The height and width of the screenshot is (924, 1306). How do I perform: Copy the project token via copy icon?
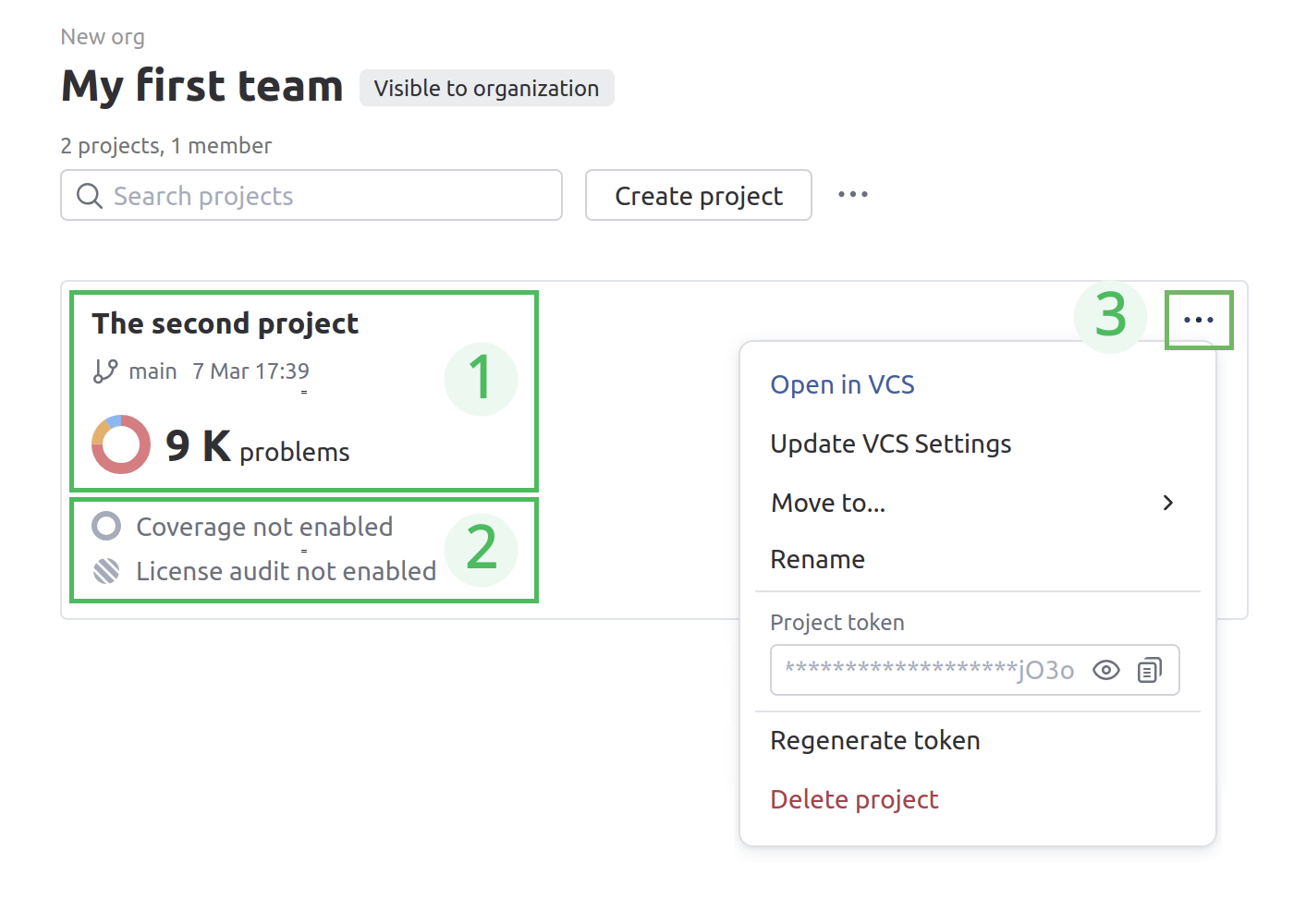click(1149, 670)
